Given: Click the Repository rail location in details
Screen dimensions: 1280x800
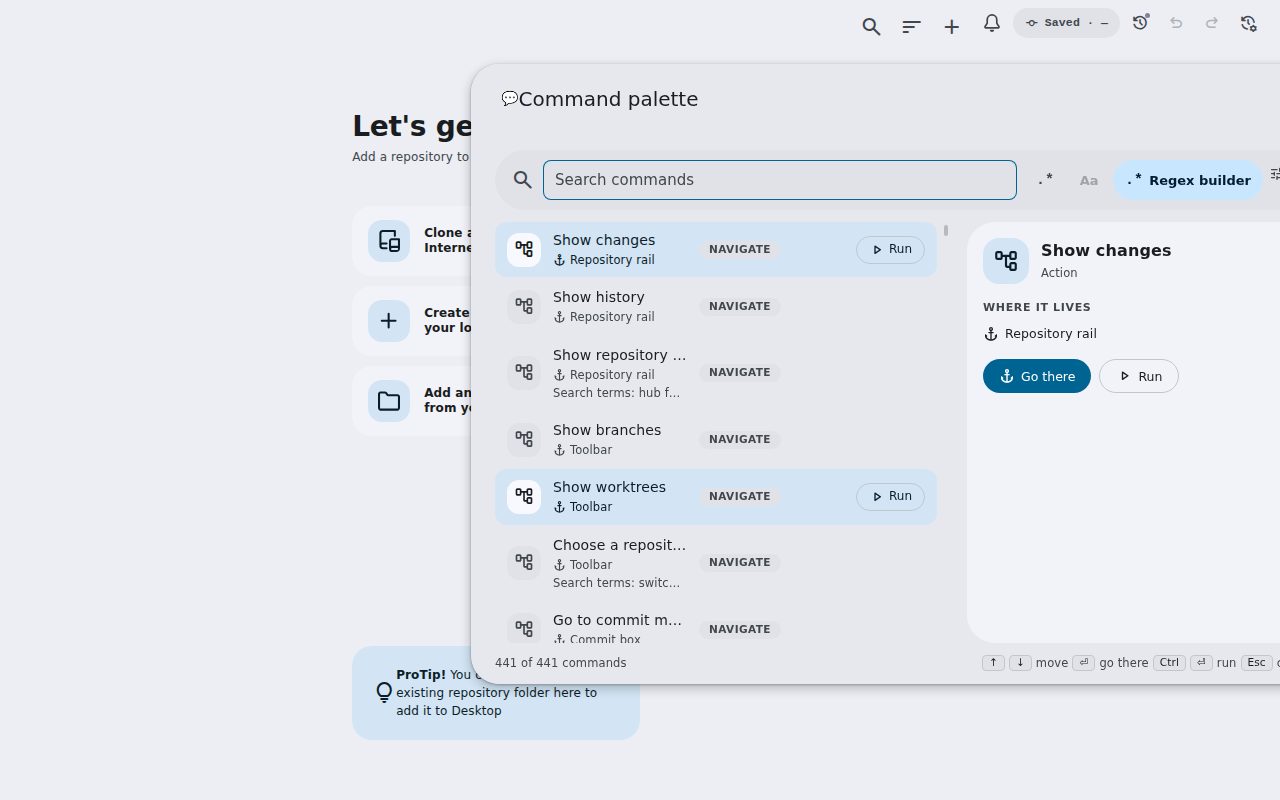Looking at the screenshot, I should [1040, 334].
